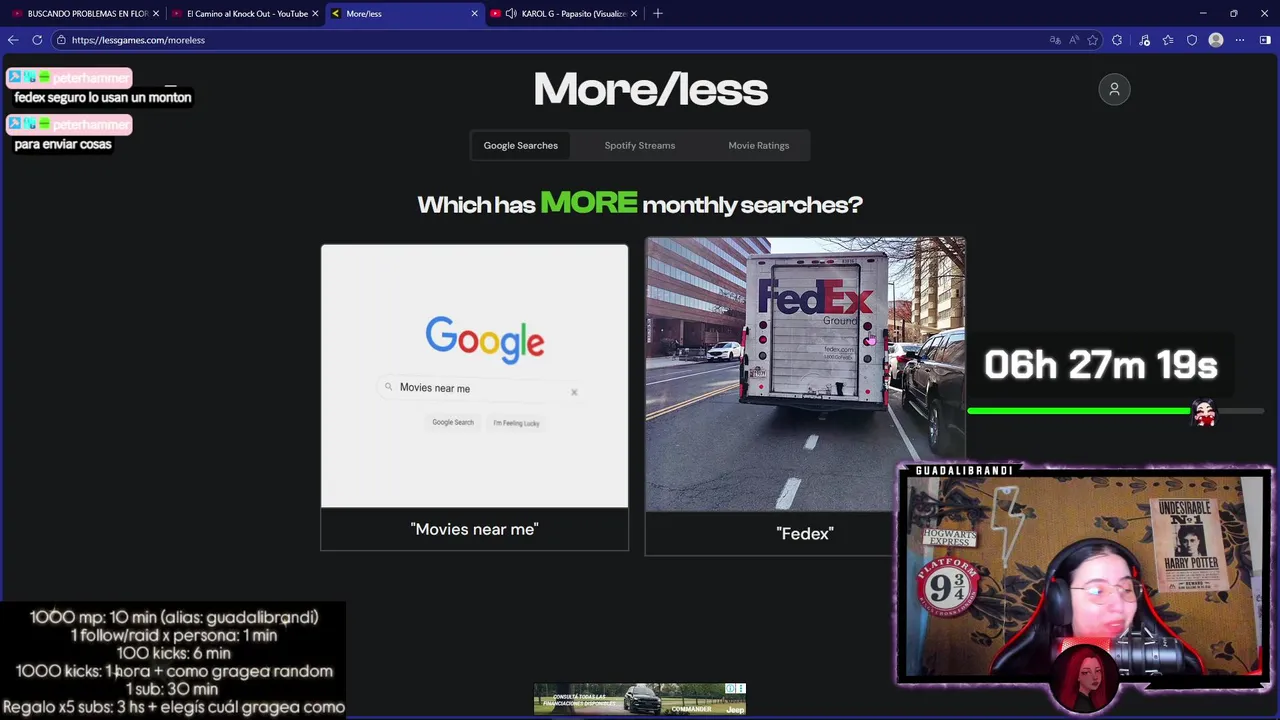This screenshot has height=720, width=1280.
Task: Click the GUADALIBRANDI webcam overlay
Action: click(x=1085, y=577)
